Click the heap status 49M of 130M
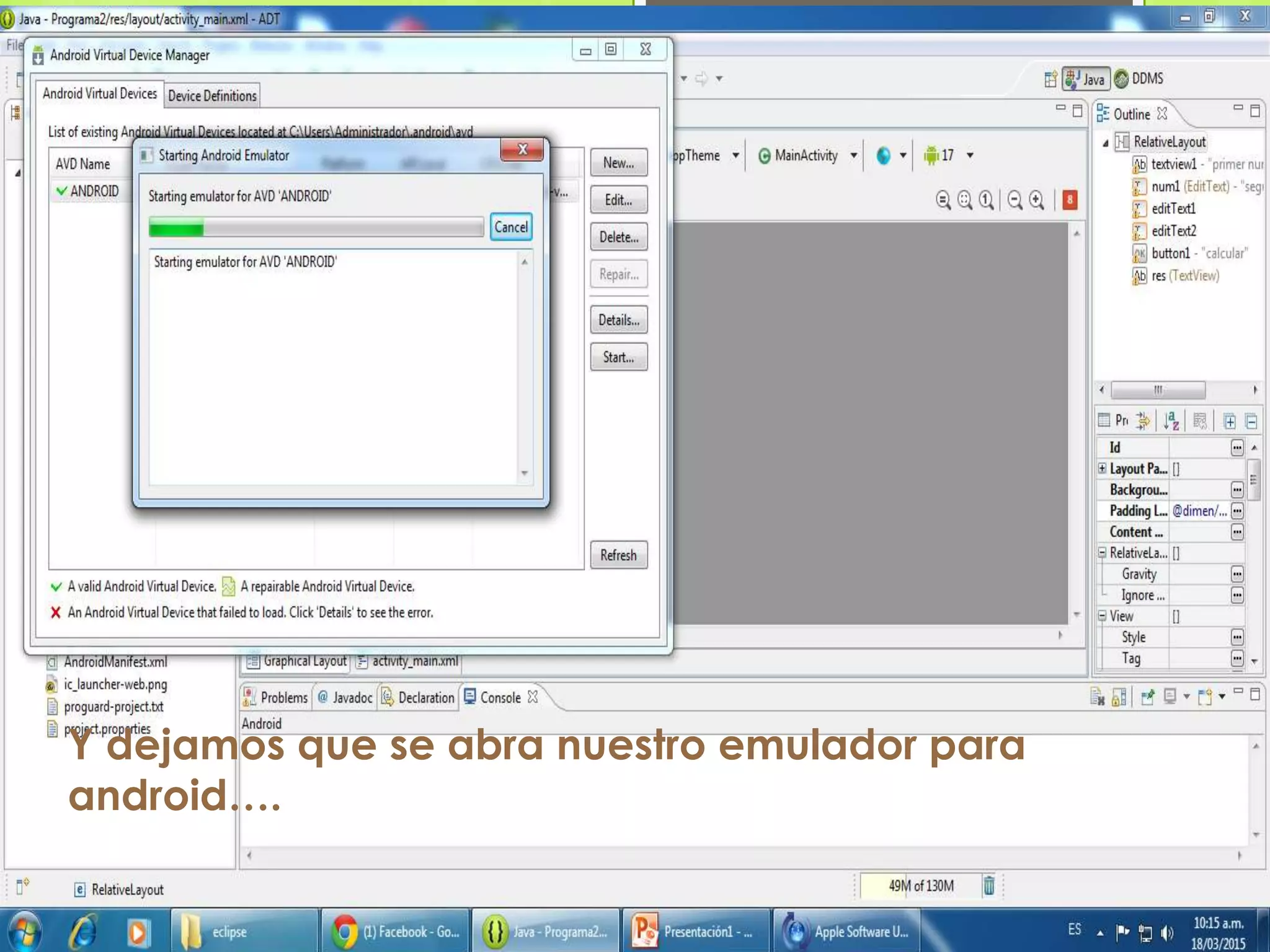 [x=920, y=886]
